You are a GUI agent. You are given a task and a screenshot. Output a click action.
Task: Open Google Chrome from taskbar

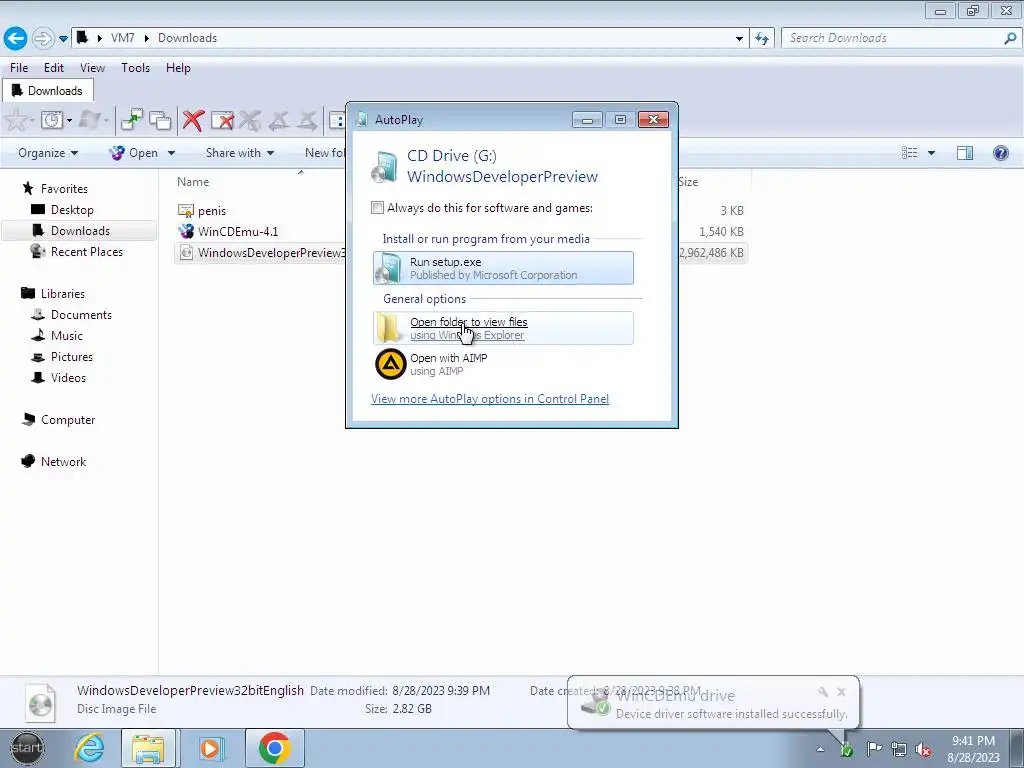click(x=275, y=748)
